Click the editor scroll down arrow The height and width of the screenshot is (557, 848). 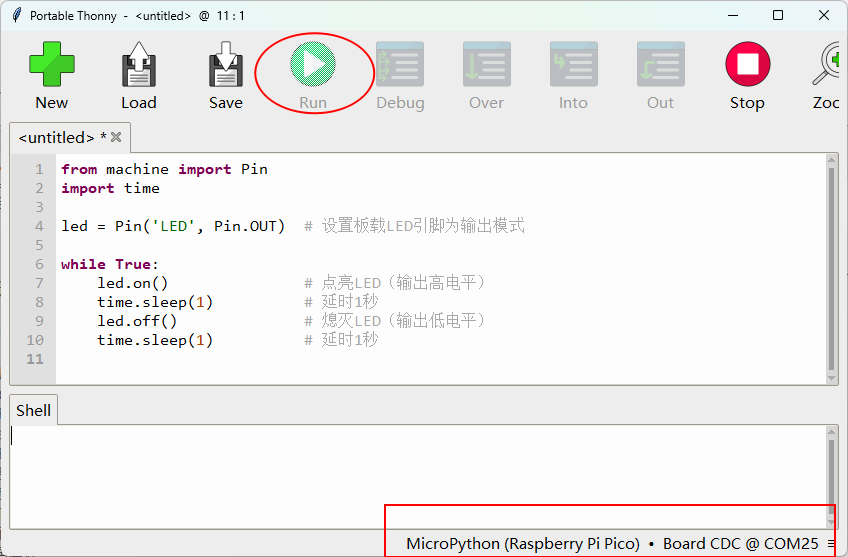point(832,379)
